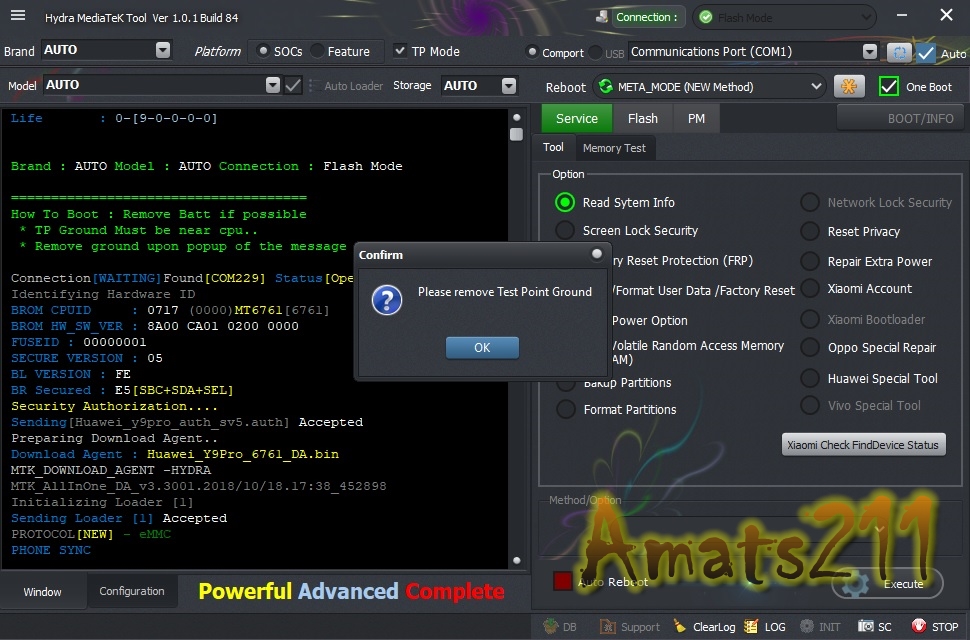970x640 pixels.
Task: Switch to the Flash tab
Action: point(642,118)
